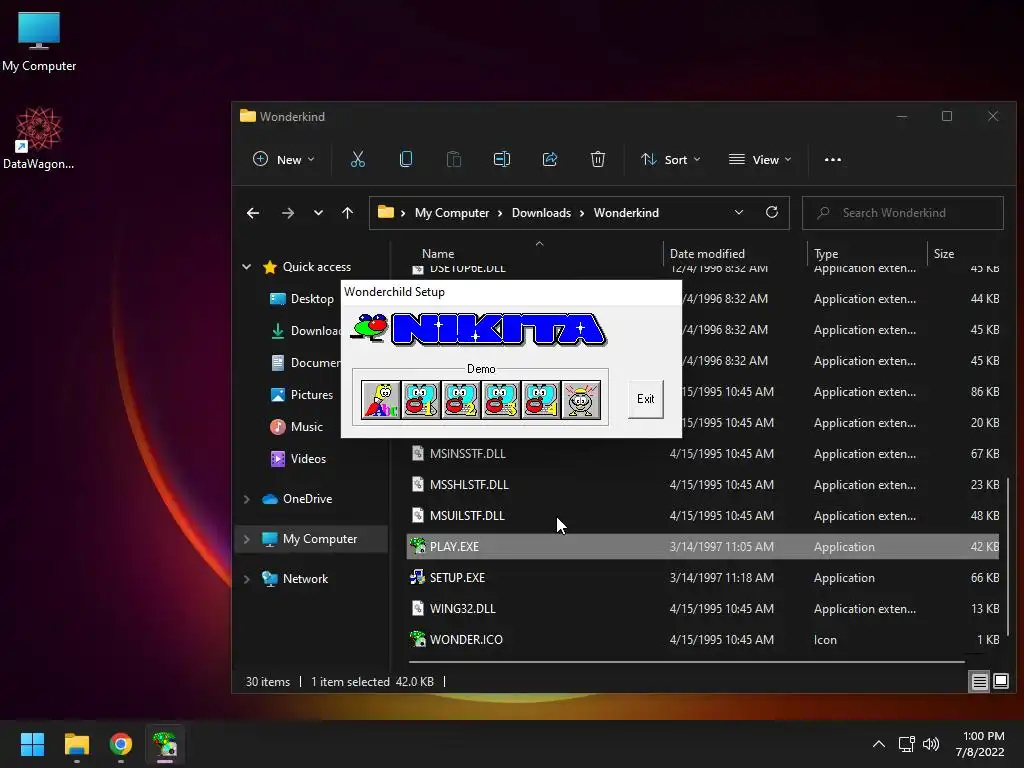Viewport: 1024px width, 768px height.
Task: Cut the selected file in Explorer toolbar
Action: click(x=358, y=159)
